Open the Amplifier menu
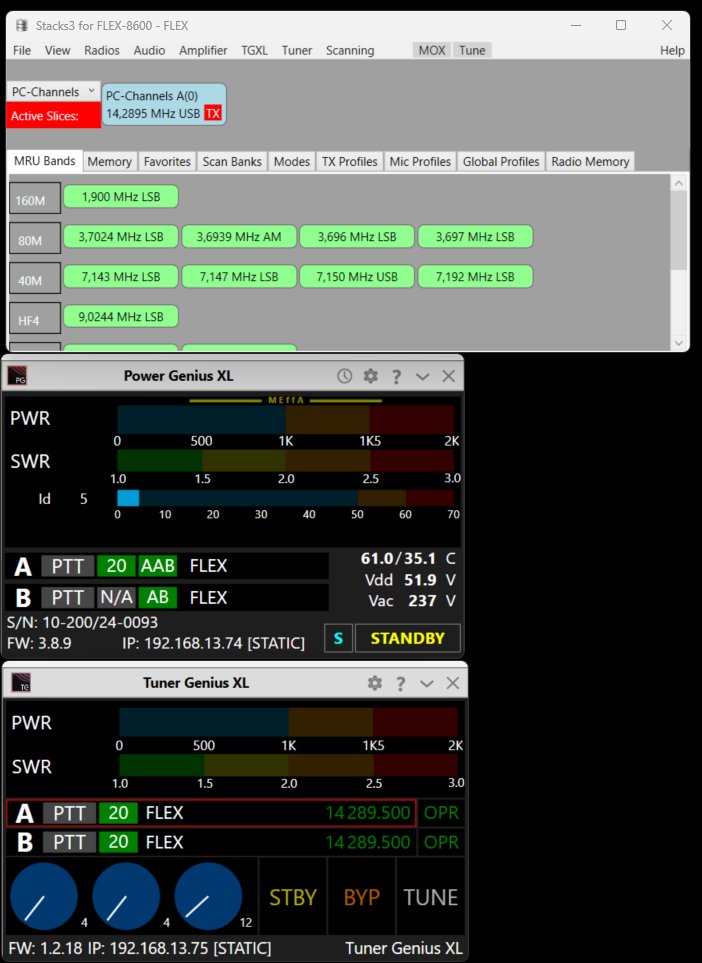This screenshot has width=702, height=963. coord(203,50)
